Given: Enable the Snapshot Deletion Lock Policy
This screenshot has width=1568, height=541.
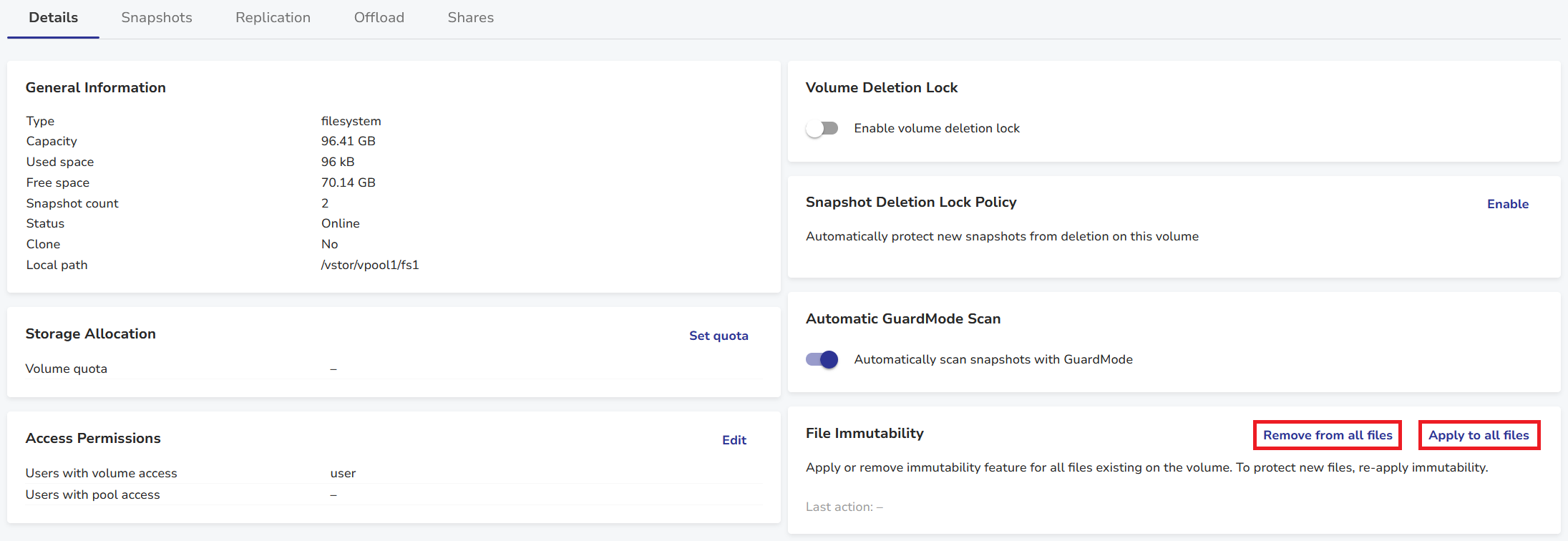Looking at the screenshot, I should coord(1507,204).
